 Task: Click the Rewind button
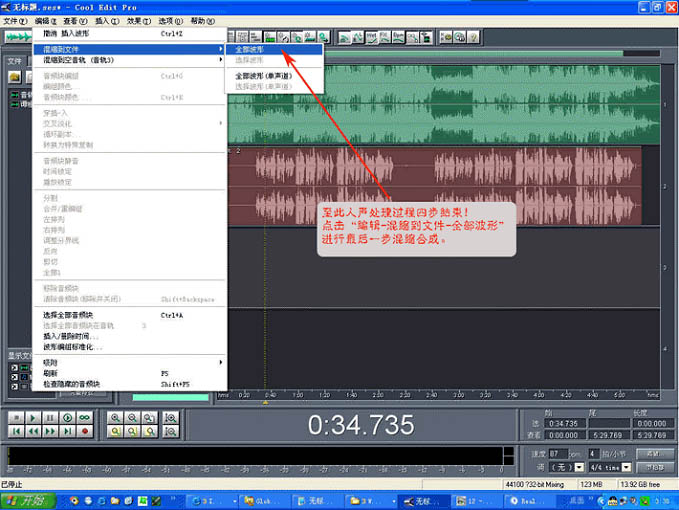(33, 431)
